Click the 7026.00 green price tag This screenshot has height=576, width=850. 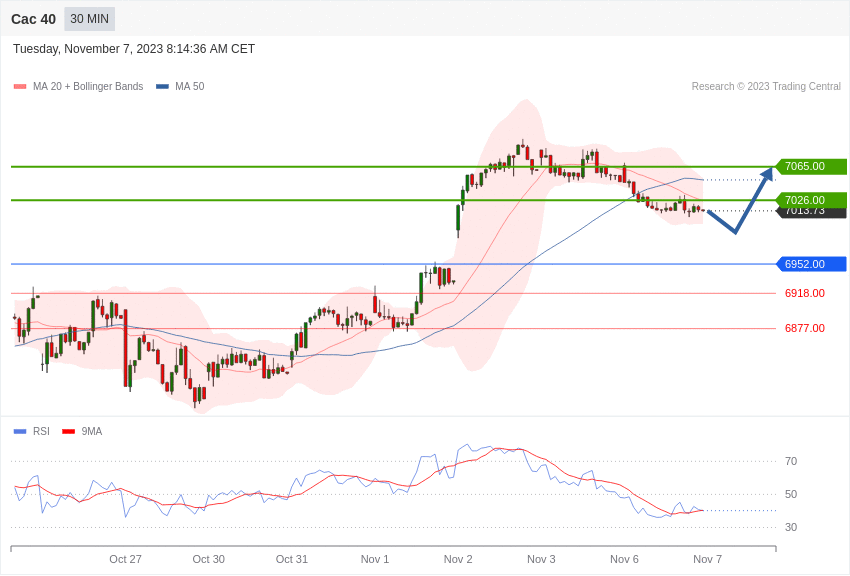pyautogui.click(x=811, y=199)
